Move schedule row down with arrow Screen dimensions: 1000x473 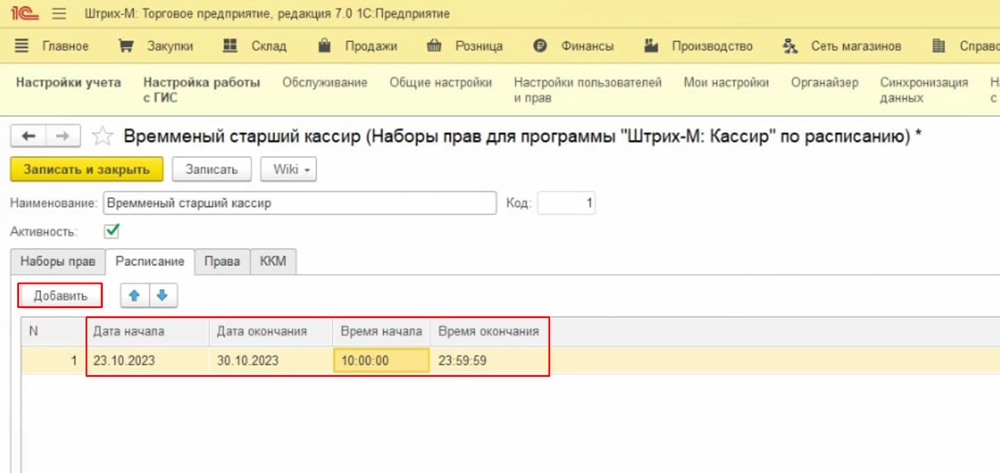point(163,295)
